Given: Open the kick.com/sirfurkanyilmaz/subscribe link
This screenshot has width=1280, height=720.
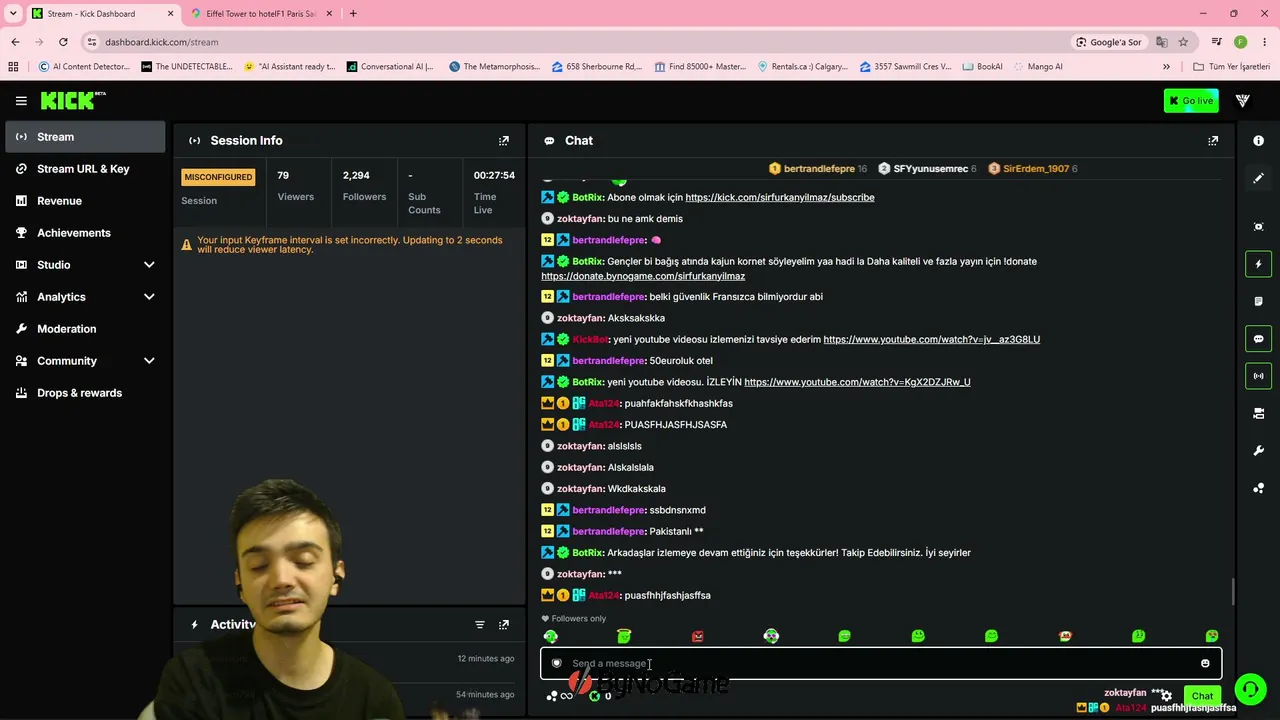Looking at the screenshot, I should [x=780, y=197].
